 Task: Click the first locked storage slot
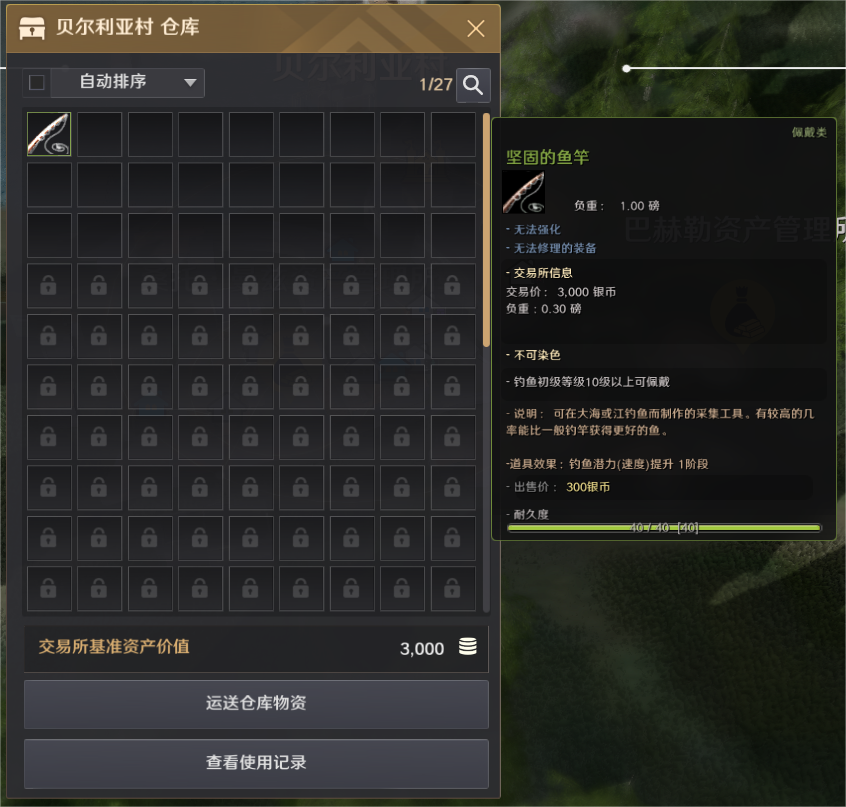pos(49,285)
